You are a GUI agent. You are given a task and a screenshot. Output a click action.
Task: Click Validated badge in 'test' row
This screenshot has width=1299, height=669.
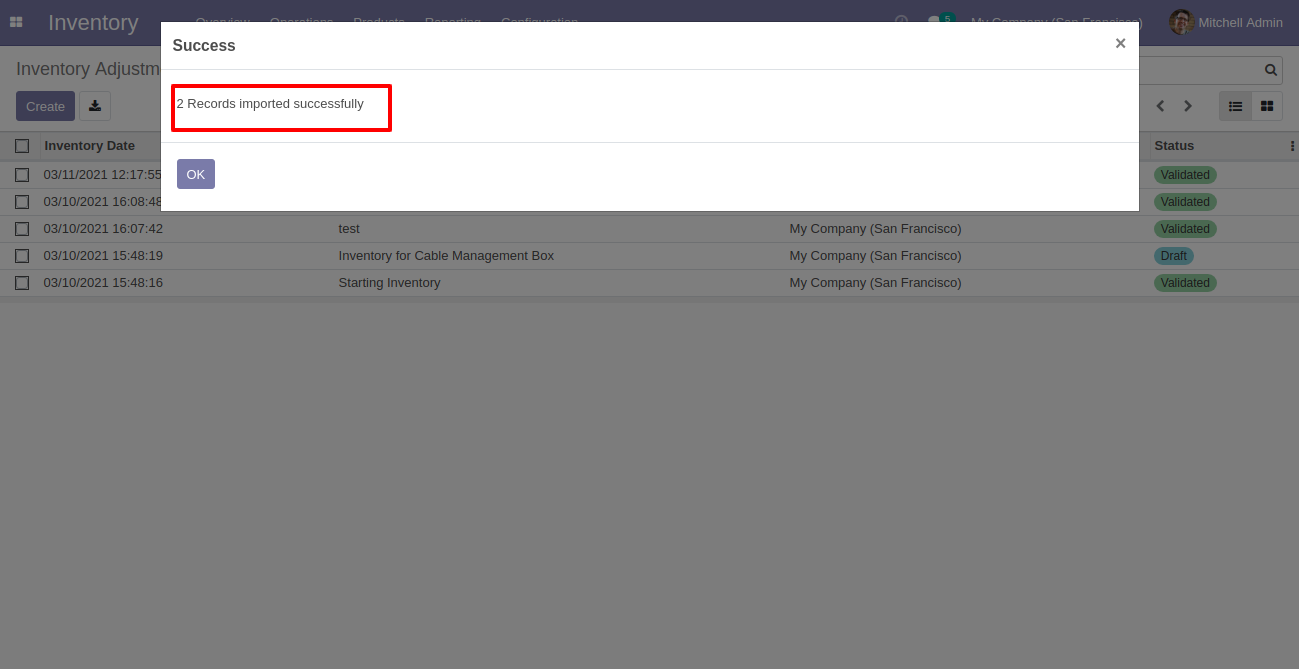(x=1185, y=229)
